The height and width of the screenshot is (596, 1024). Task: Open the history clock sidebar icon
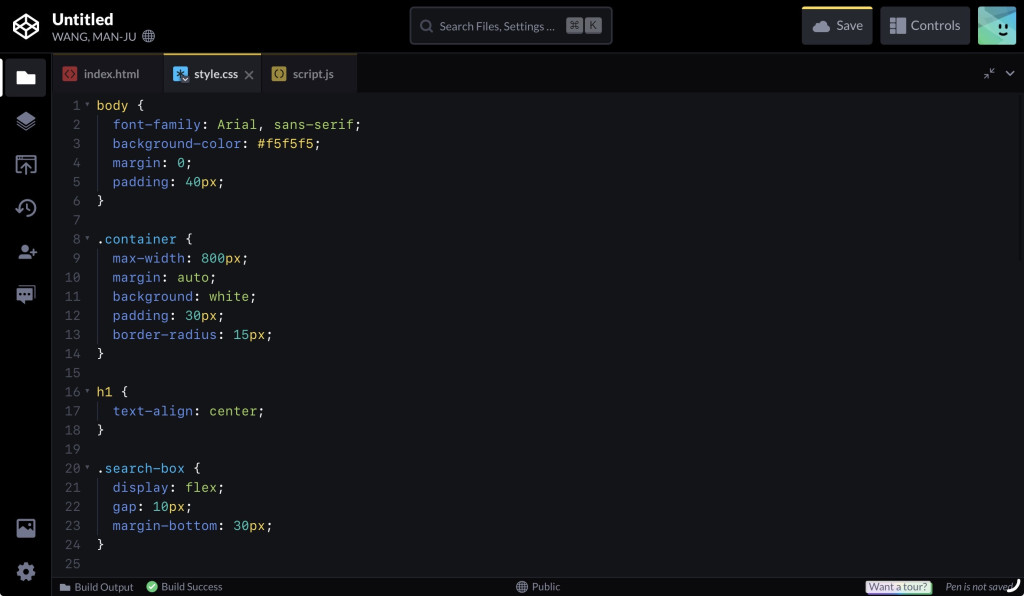25,208
